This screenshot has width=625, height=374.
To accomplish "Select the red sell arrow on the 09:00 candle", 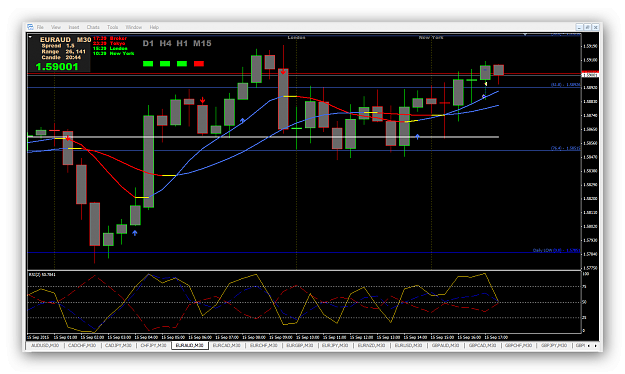I will click(283, 72).
